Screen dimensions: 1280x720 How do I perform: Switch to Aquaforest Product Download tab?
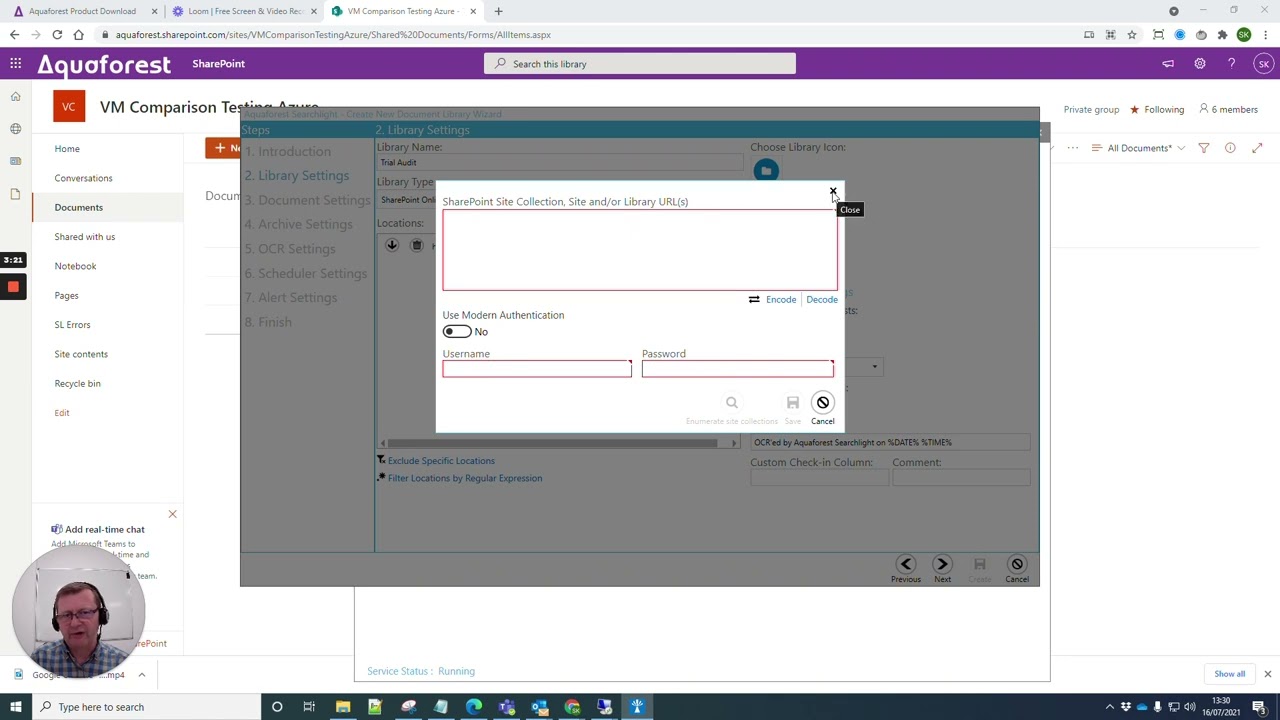[x=83, y=11]
